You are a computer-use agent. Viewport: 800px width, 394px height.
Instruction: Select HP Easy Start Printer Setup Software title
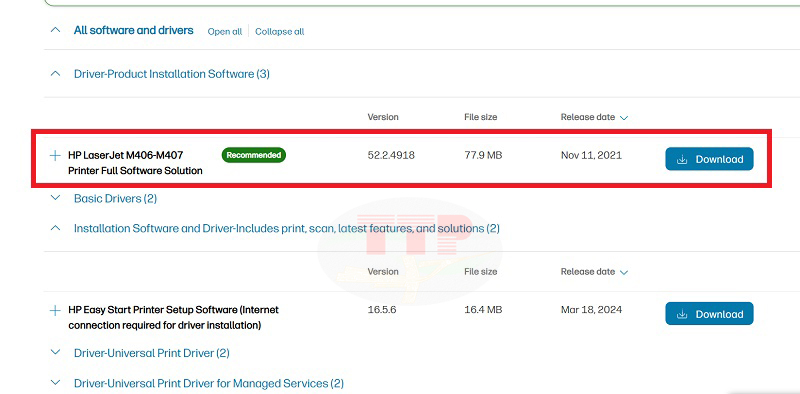click(x=173, y=317)
